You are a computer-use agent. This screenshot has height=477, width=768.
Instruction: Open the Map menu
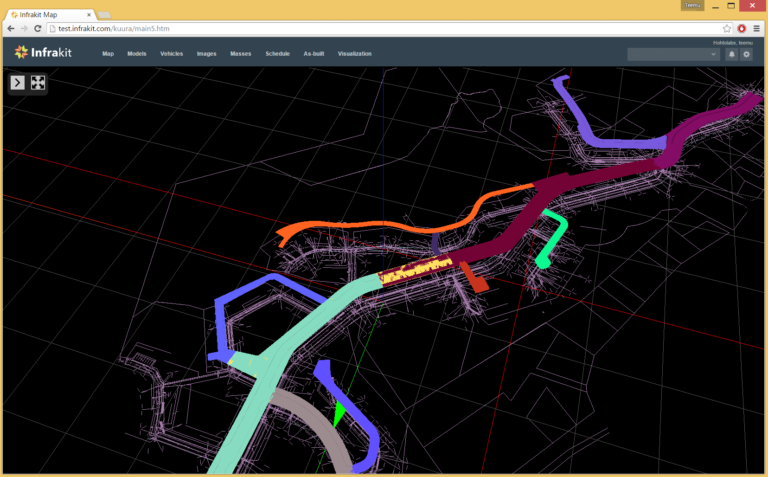tap(108, 53)
